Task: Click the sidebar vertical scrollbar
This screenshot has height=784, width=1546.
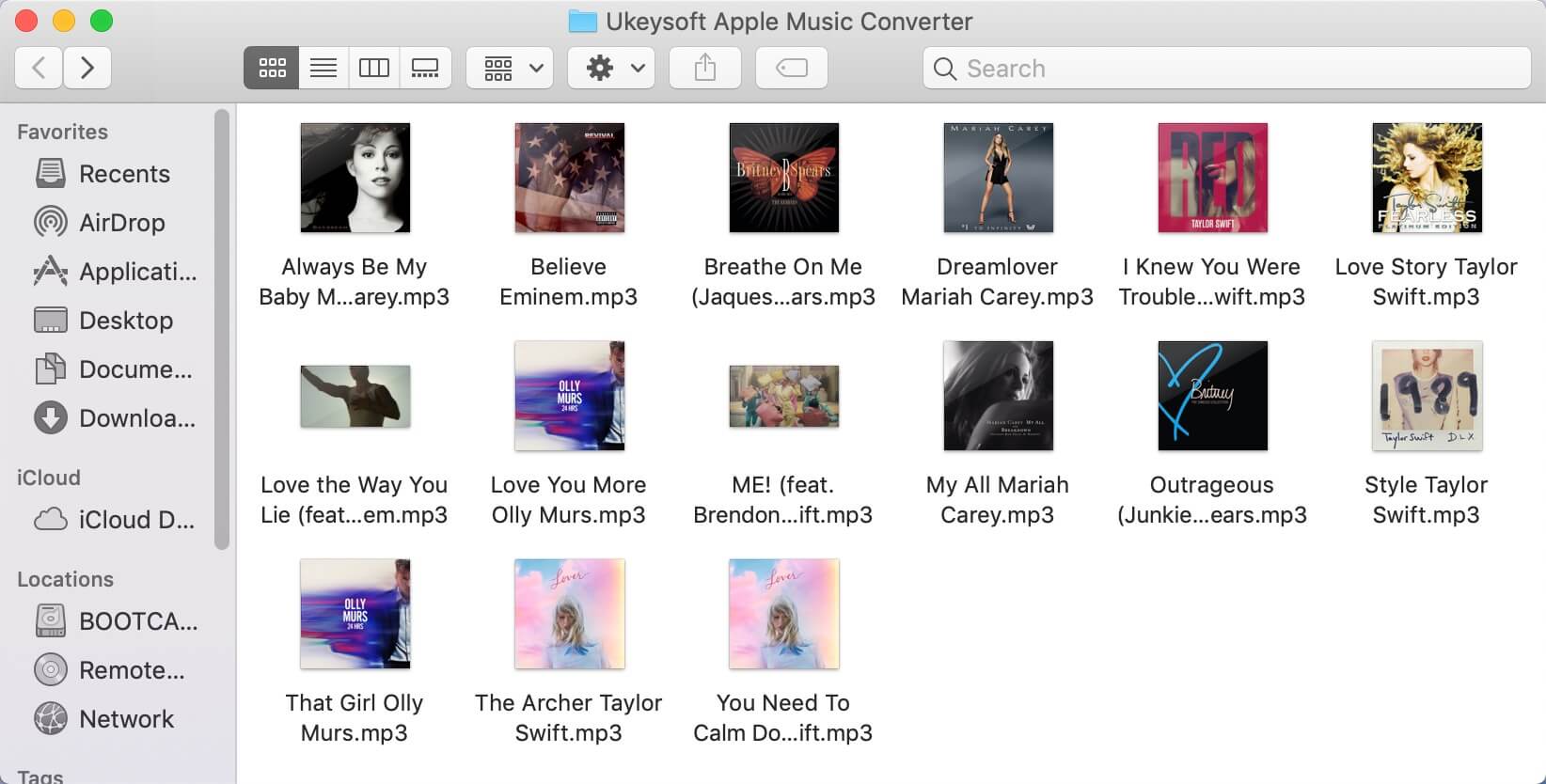Action: pyautogui.click(x=222, y=329)
